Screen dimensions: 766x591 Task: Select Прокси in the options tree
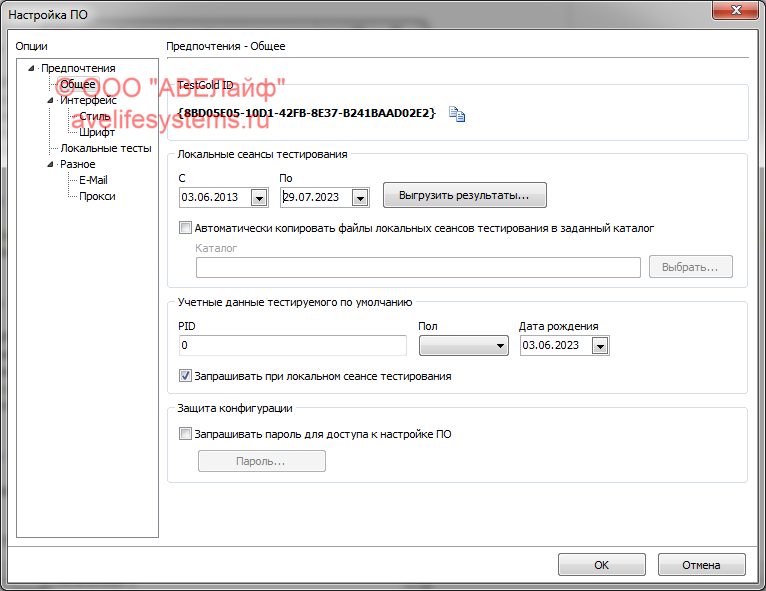97,196
